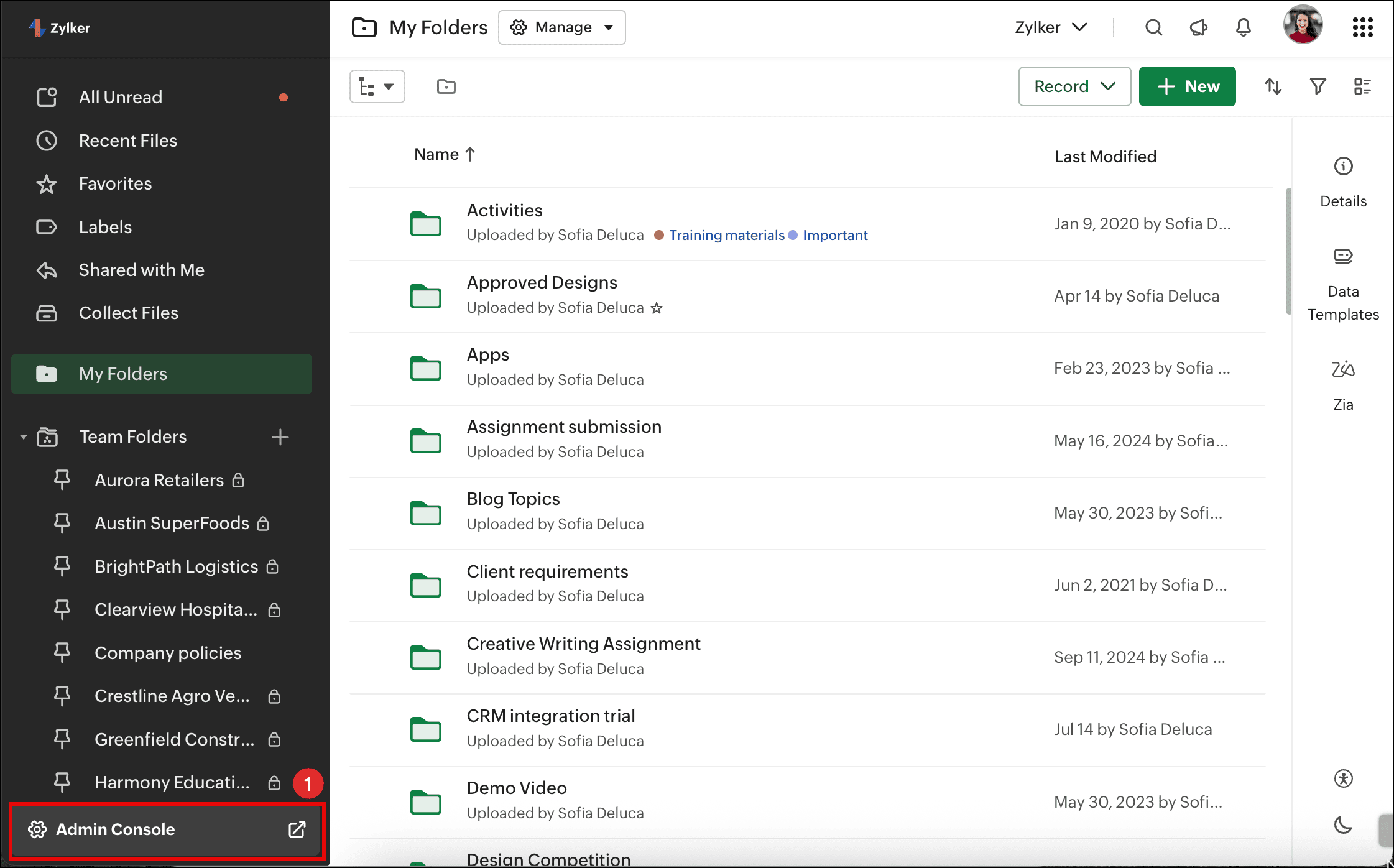Open the filter funnel icon
Viewport: 1394px width, 868px height.
point(1318,86)
